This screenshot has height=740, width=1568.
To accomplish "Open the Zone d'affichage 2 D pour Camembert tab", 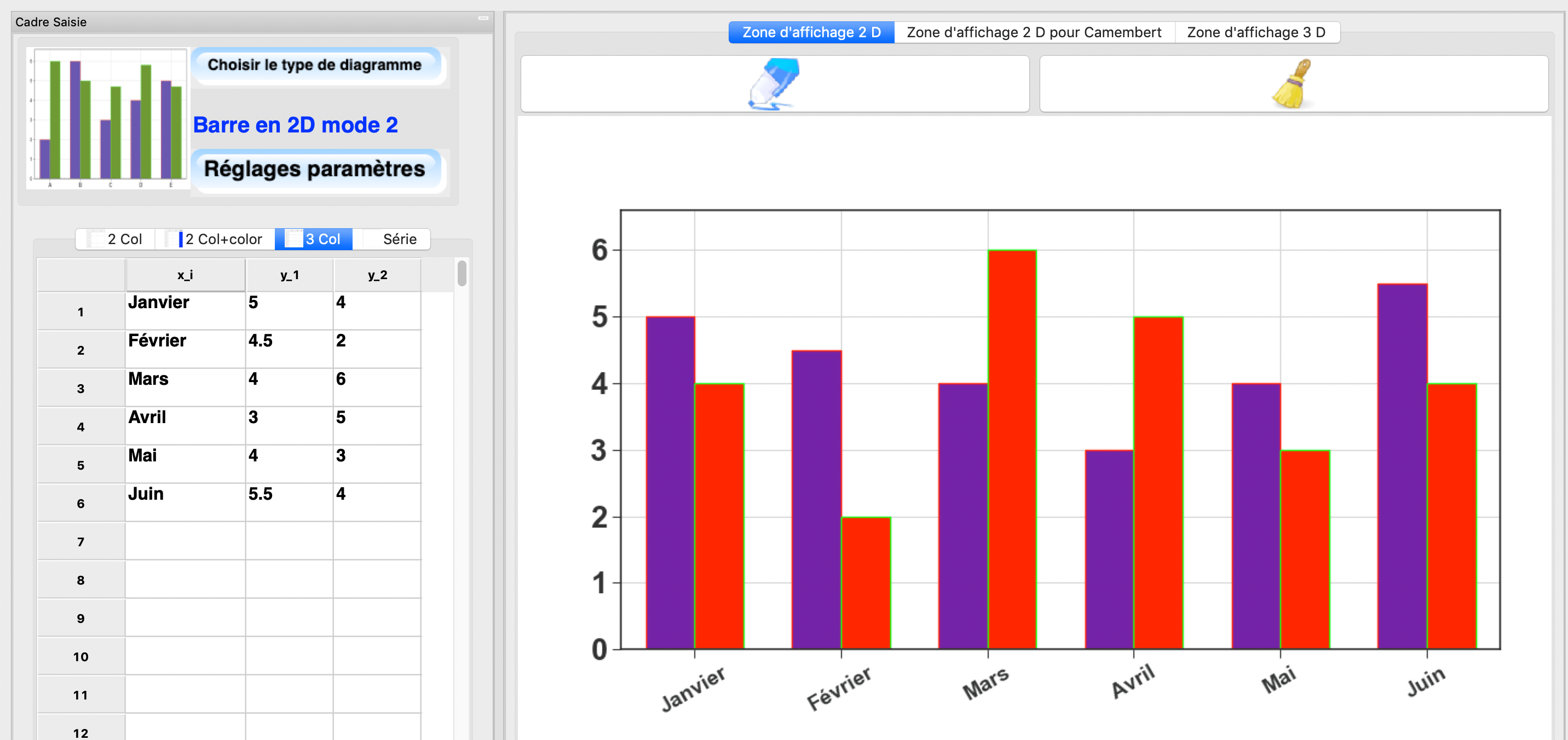I will 1034,32.
